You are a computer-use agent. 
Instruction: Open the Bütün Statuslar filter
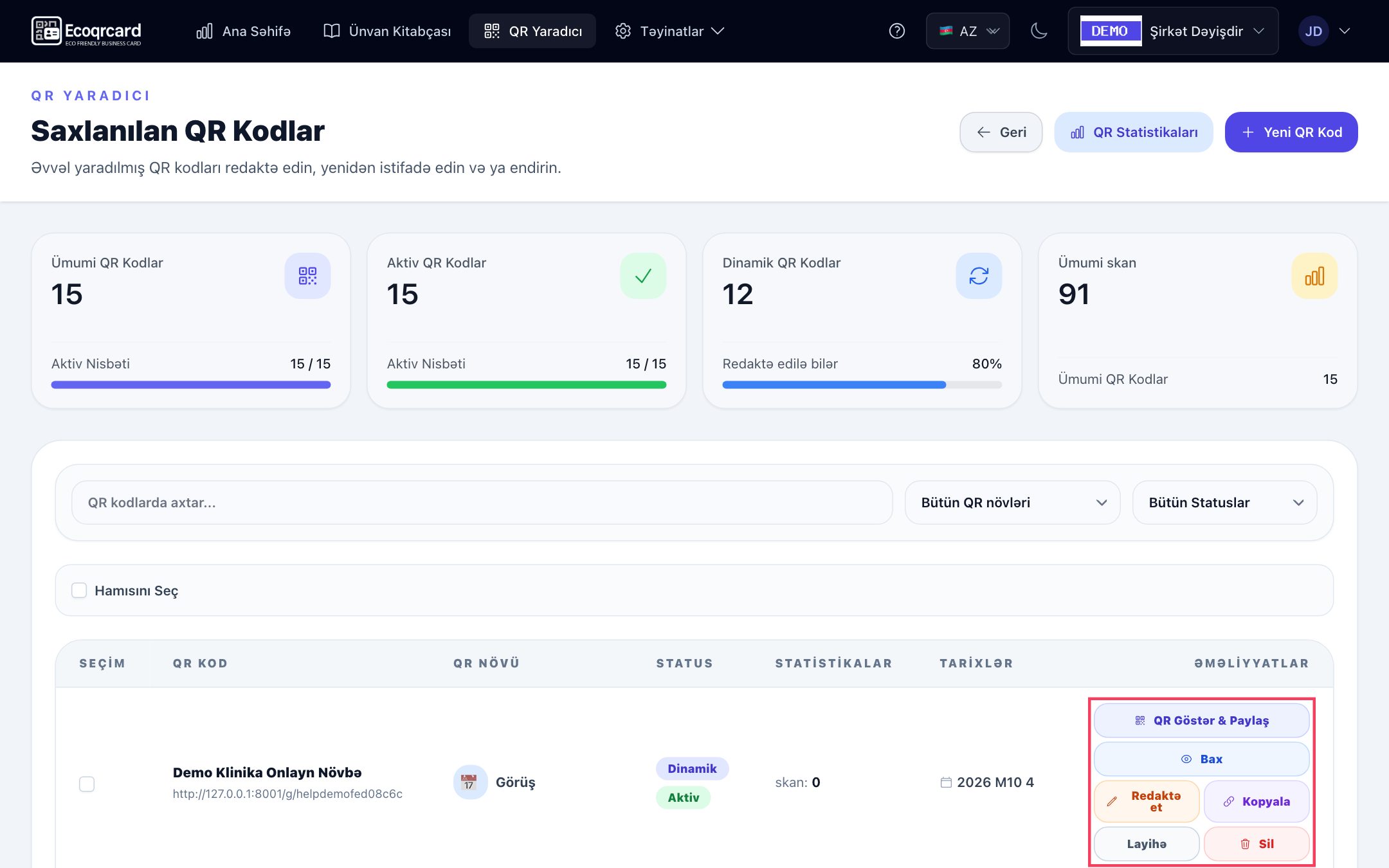coord(1224,503)
